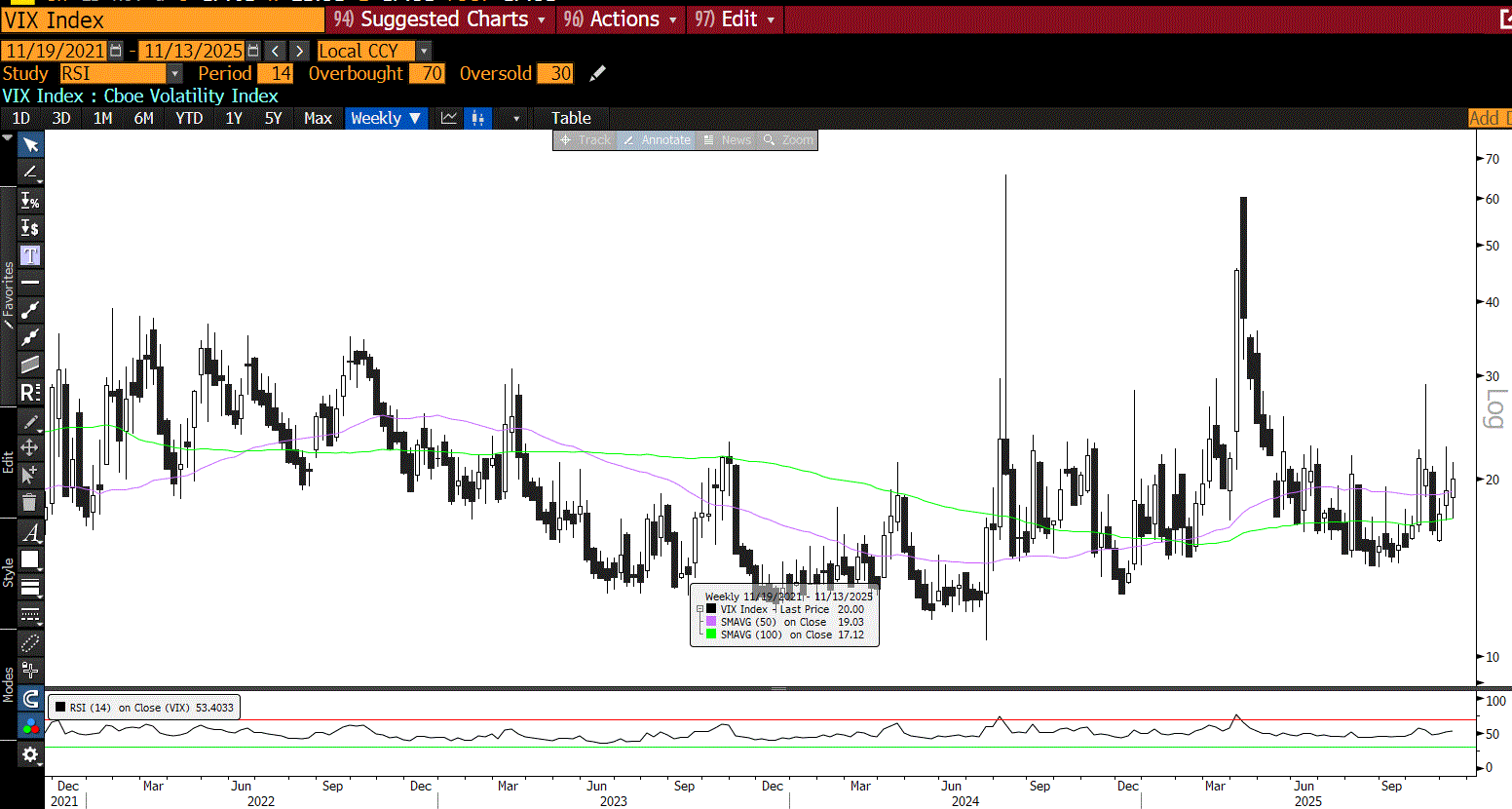
Task: Click the trash delete annotation icon
Action: [x=29, y=503]
